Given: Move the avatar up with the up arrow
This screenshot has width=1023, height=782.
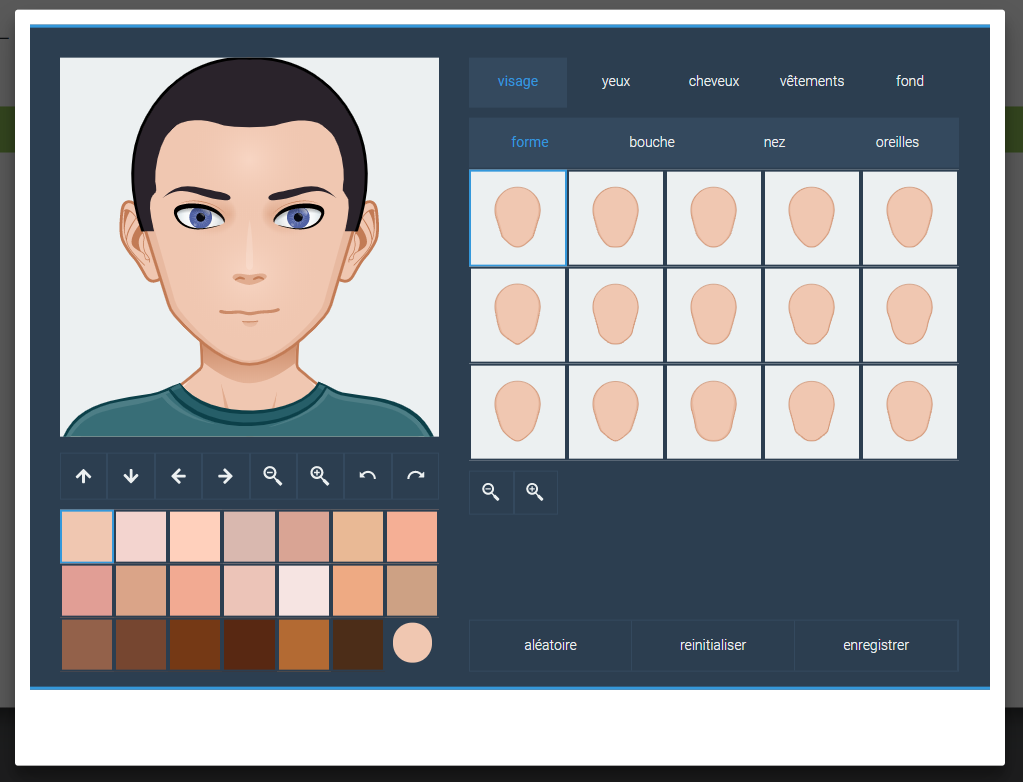Looking at the screenshot, I should click(84, 476).
